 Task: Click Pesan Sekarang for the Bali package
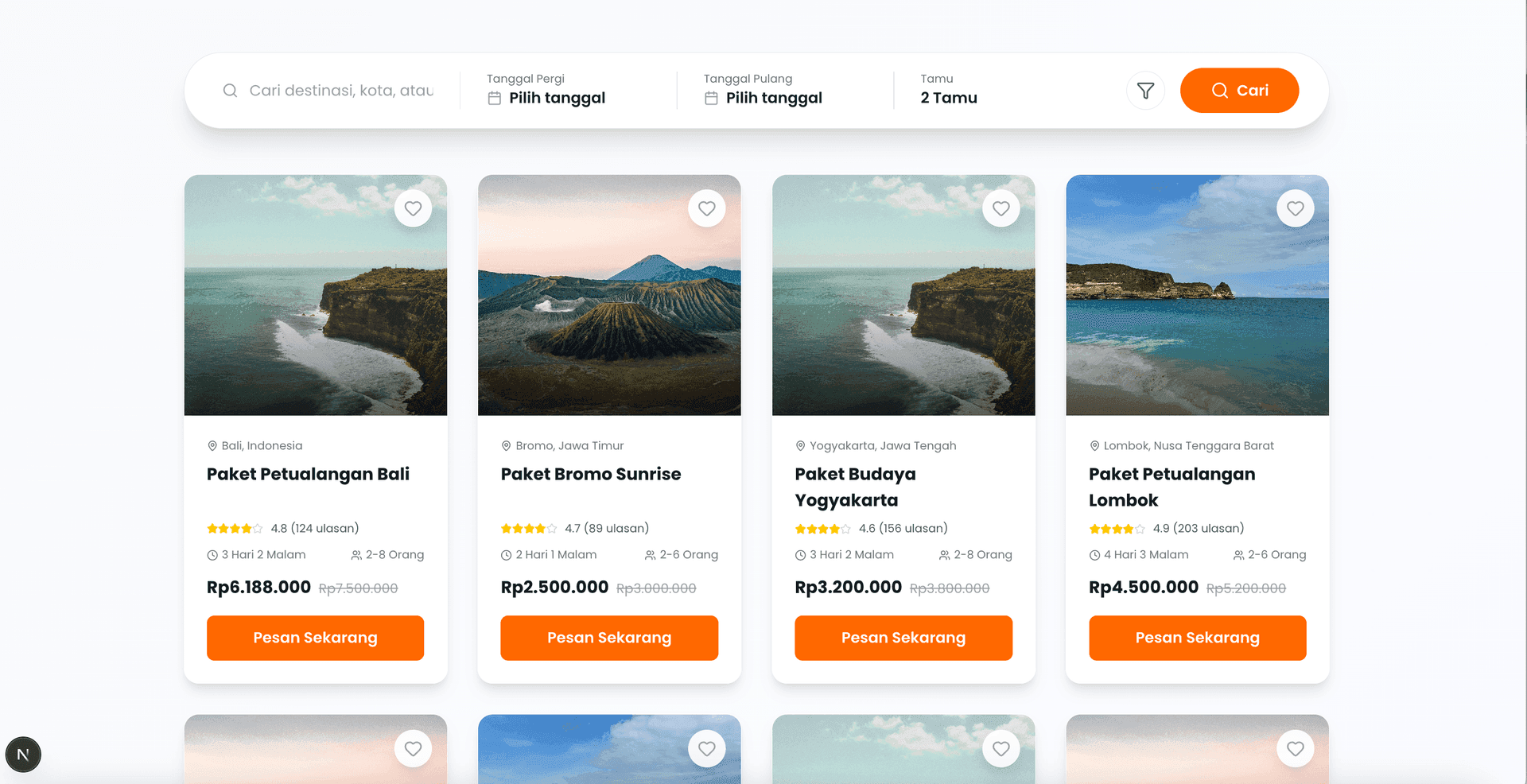coord(315,638)
